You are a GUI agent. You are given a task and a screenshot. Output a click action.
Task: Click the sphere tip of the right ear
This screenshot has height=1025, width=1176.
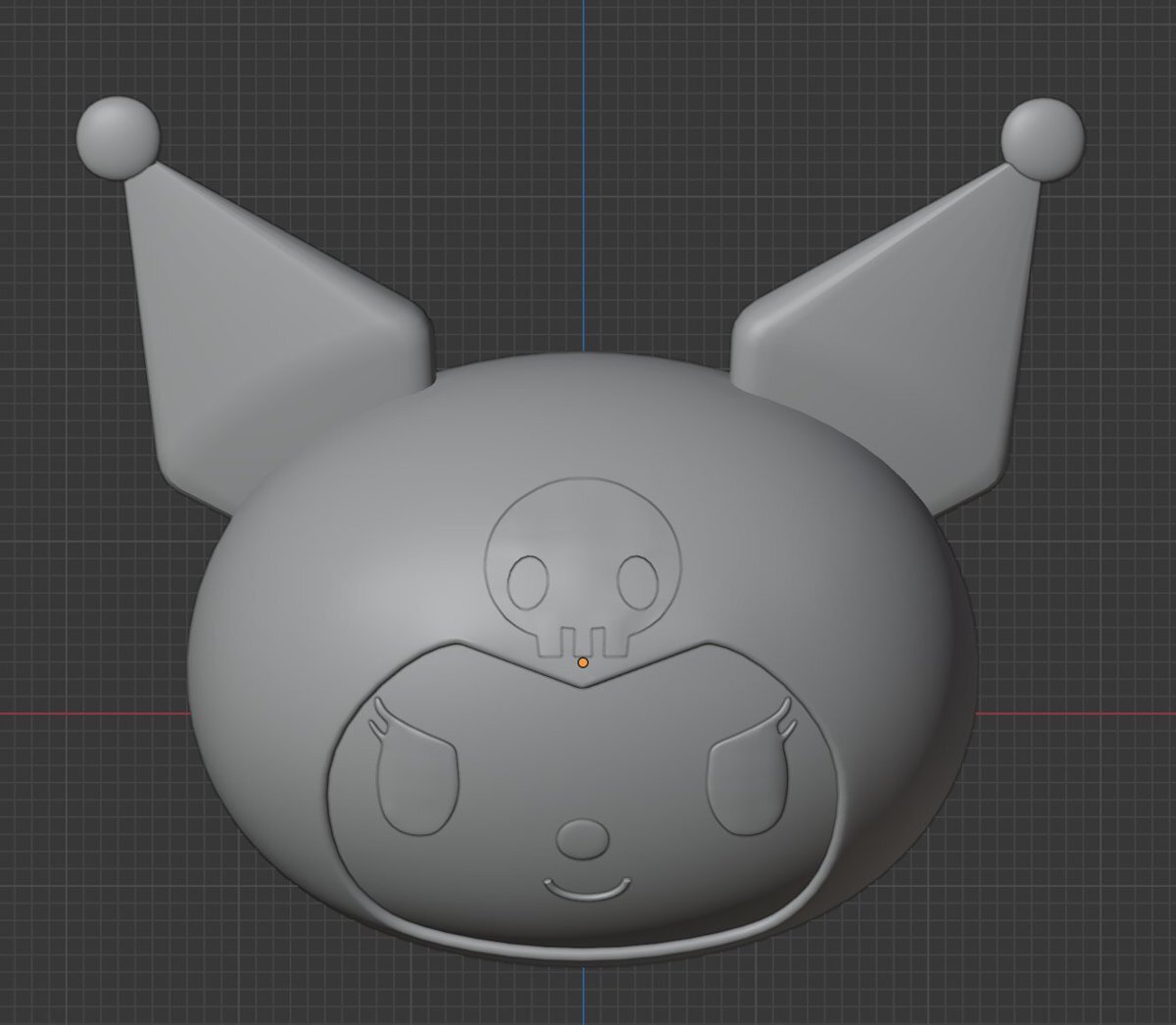point(1043,139)
